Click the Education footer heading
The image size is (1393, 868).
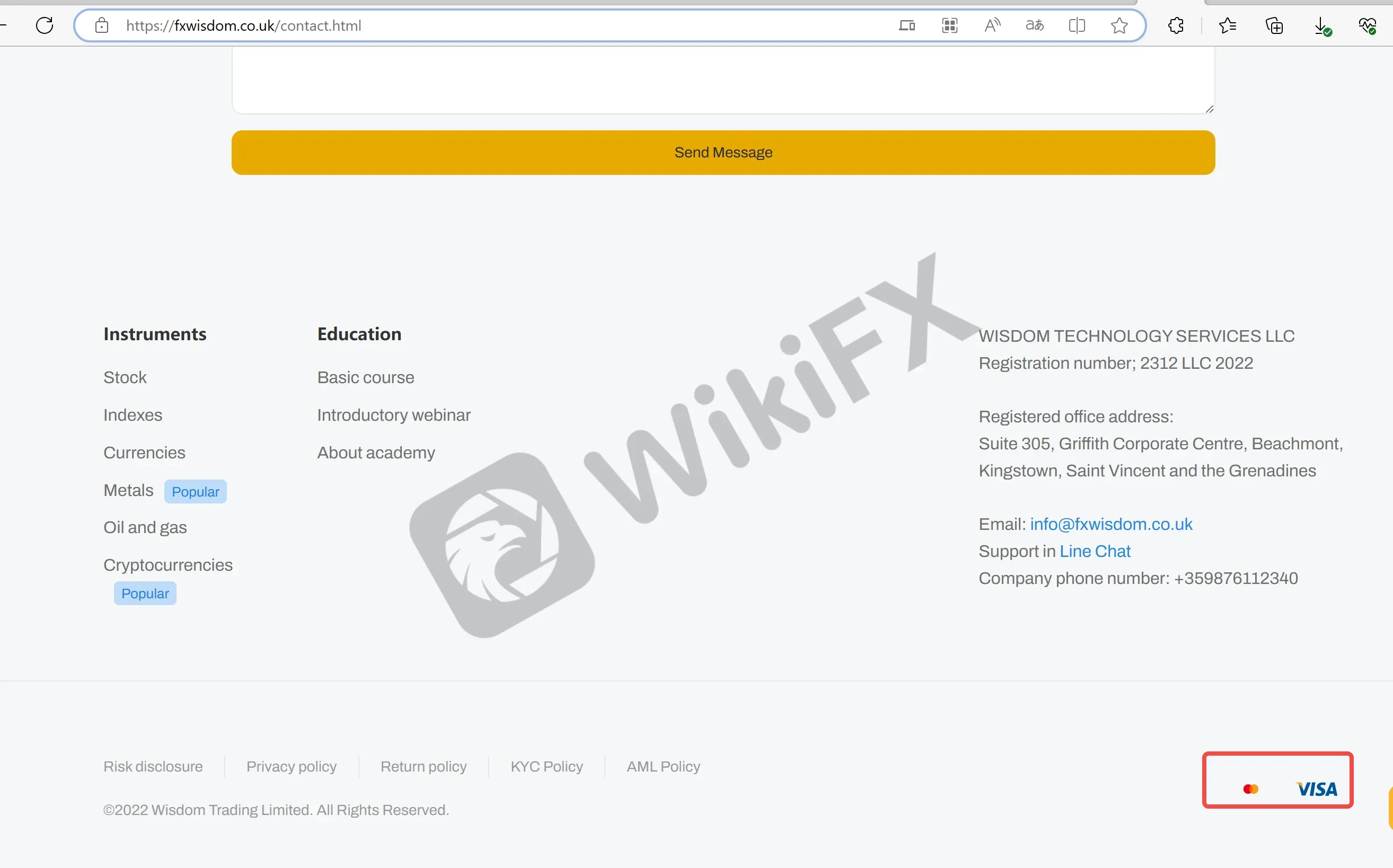coord(359,334)
